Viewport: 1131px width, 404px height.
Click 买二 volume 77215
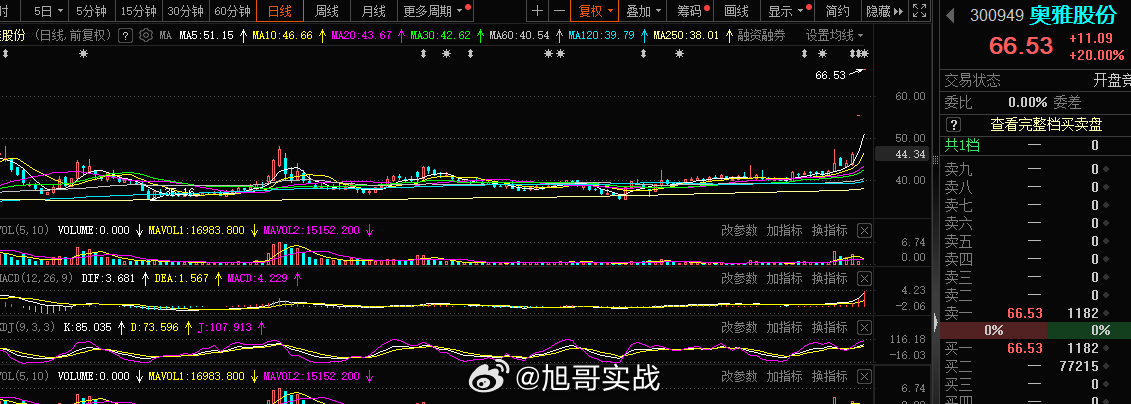1079,366
